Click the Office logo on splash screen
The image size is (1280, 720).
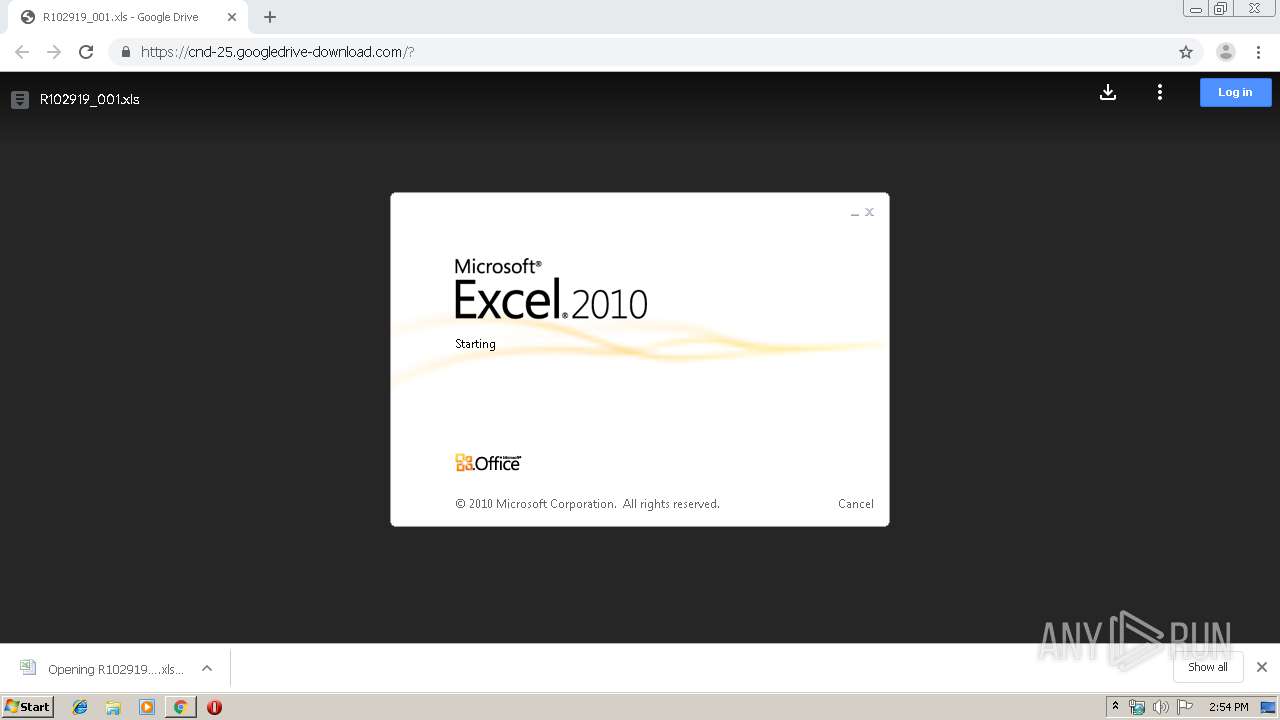click(488, 463)
